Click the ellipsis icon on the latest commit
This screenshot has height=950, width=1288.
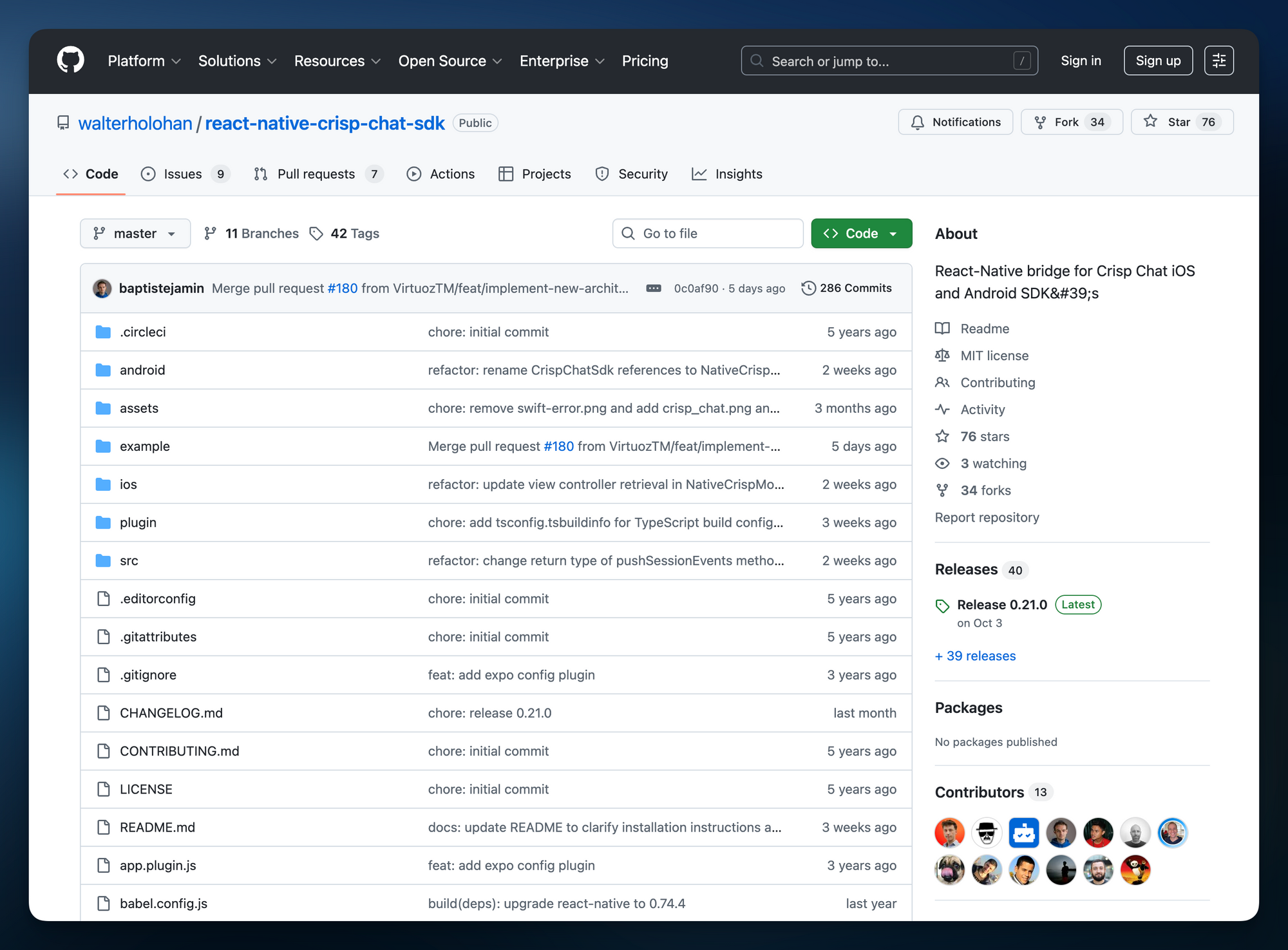[x=654, y=288]
